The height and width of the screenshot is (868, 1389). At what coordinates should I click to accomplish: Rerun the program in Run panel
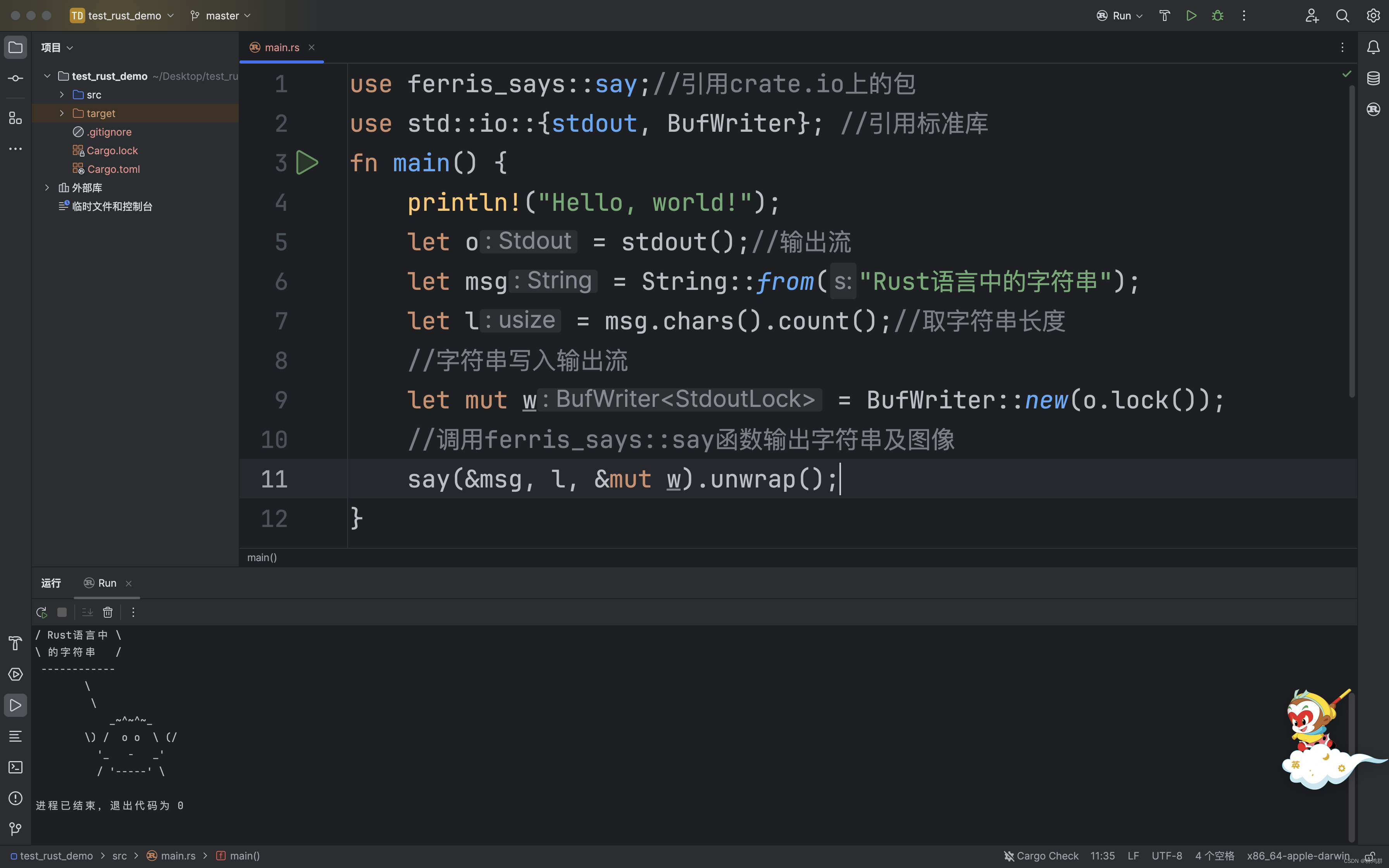point(41,613)
